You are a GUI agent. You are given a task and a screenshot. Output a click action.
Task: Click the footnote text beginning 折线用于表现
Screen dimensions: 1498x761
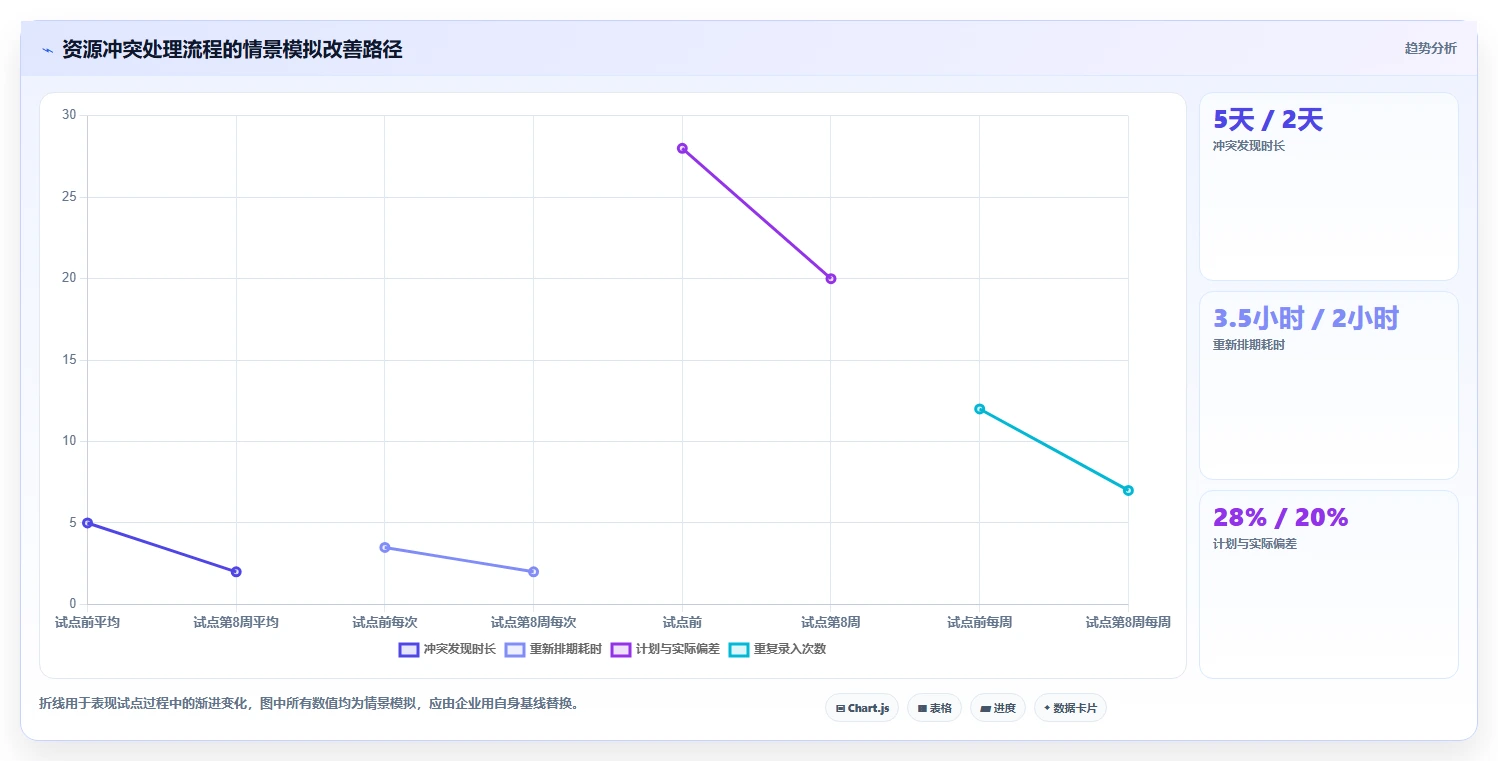[309, 703]
